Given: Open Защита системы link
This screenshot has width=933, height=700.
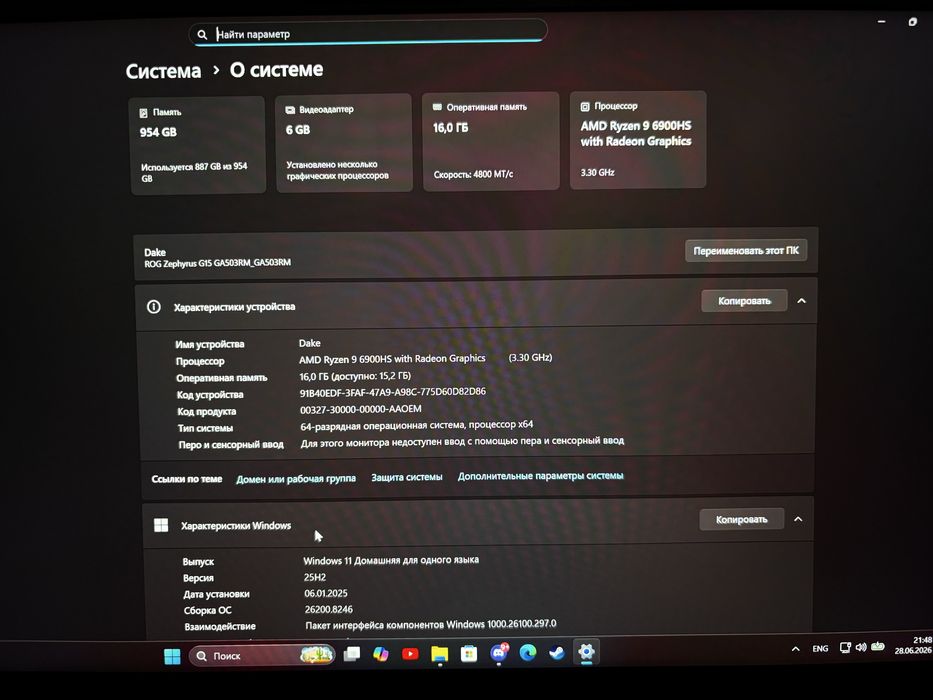Looking at the screenshot, I should pos(407,477).
